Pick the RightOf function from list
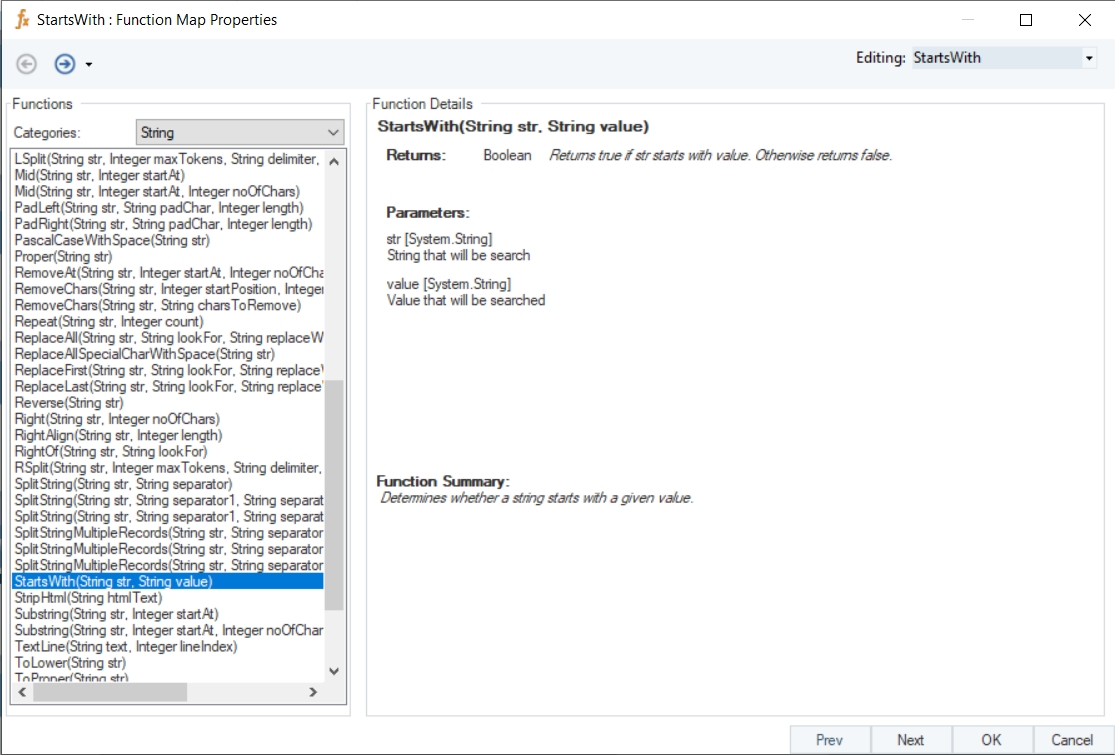 click(111, 452)
